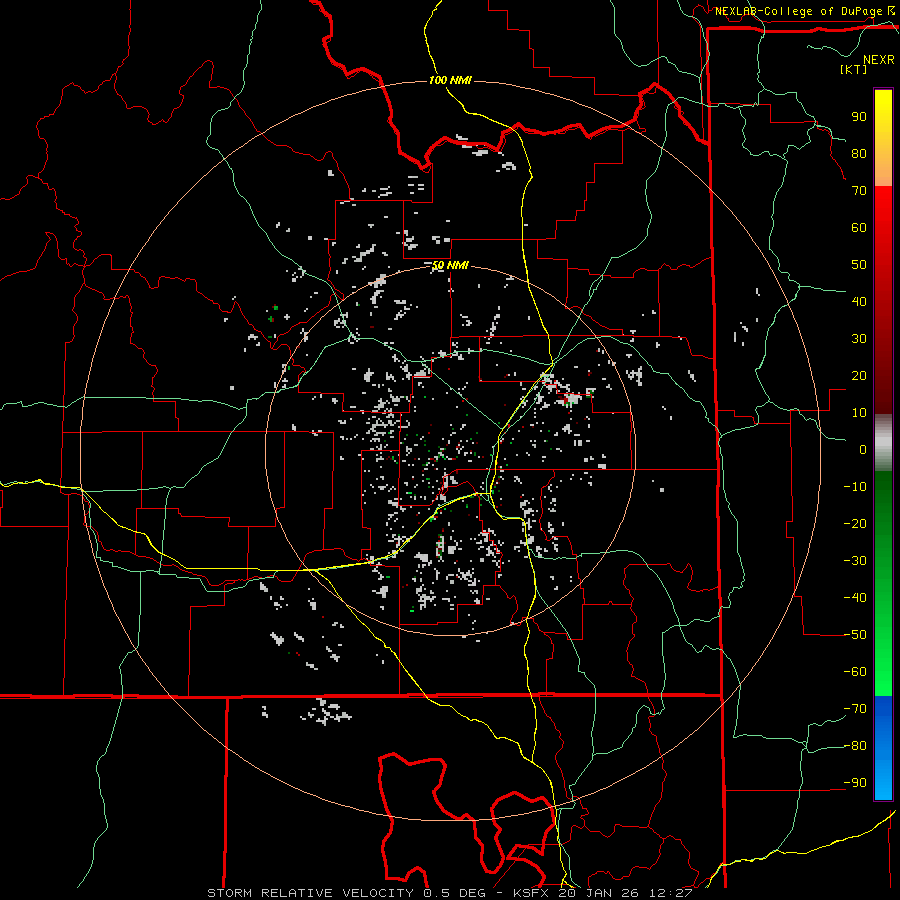Click the -40 scale value
This screenshot has width=900, height=900.
click(x=855, y=598)
